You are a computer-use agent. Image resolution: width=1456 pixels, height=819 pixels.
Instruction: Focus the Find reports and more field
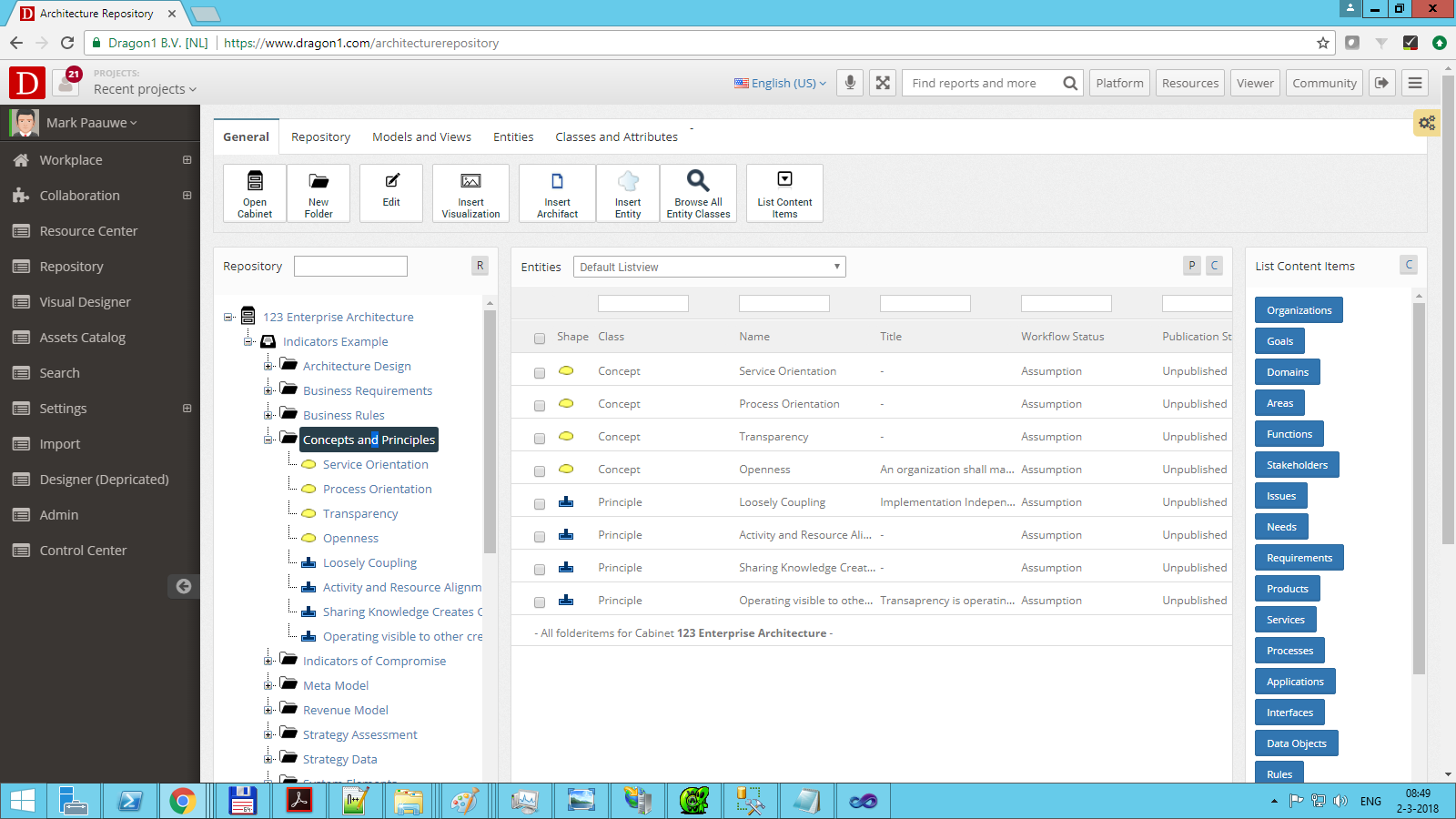[983, 83]
